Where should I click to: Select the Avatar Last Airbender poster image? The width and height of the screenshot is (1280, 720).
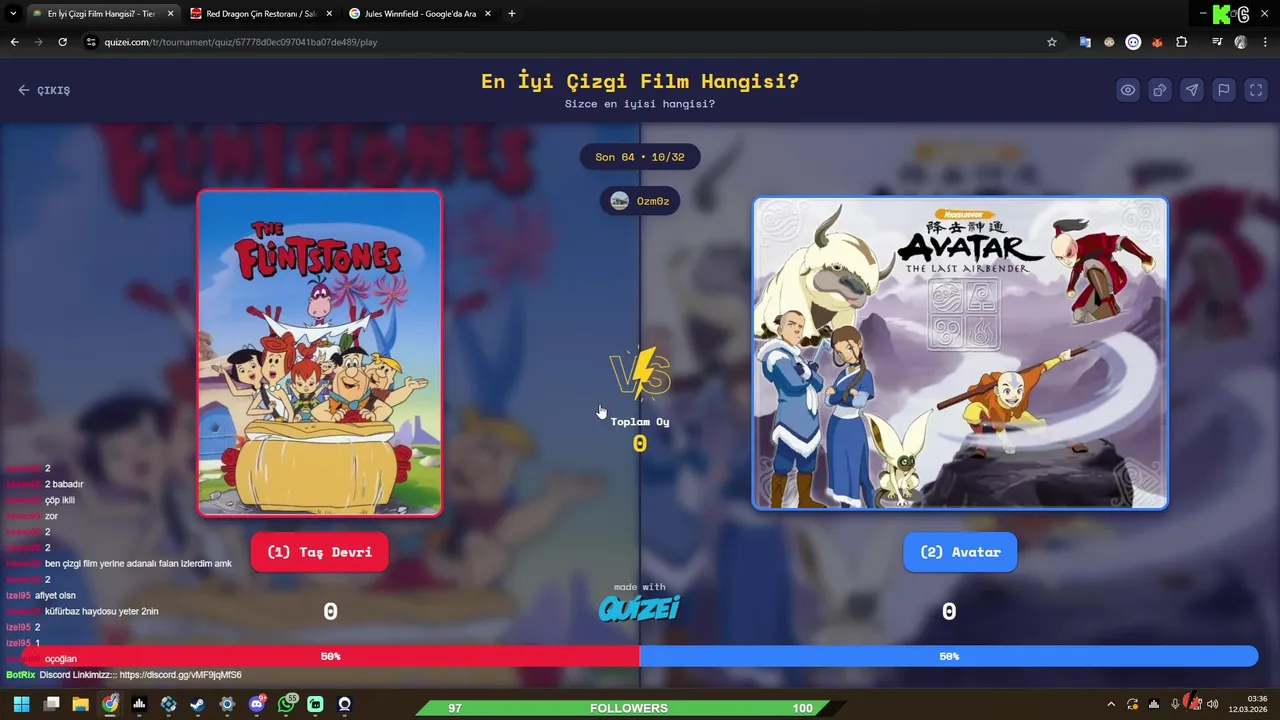tap(960, 353)
